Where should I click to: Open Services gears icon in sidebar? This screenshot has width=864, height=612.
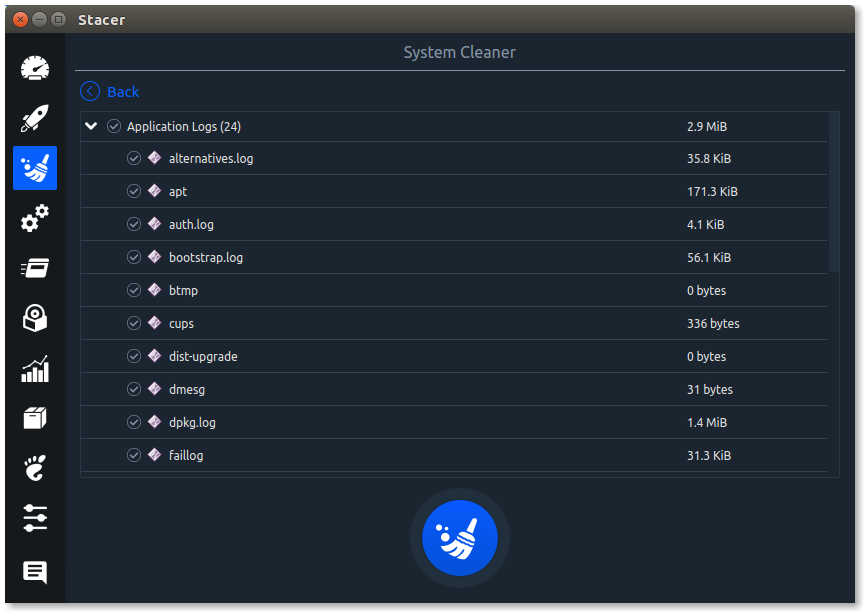tap(35, 218)
